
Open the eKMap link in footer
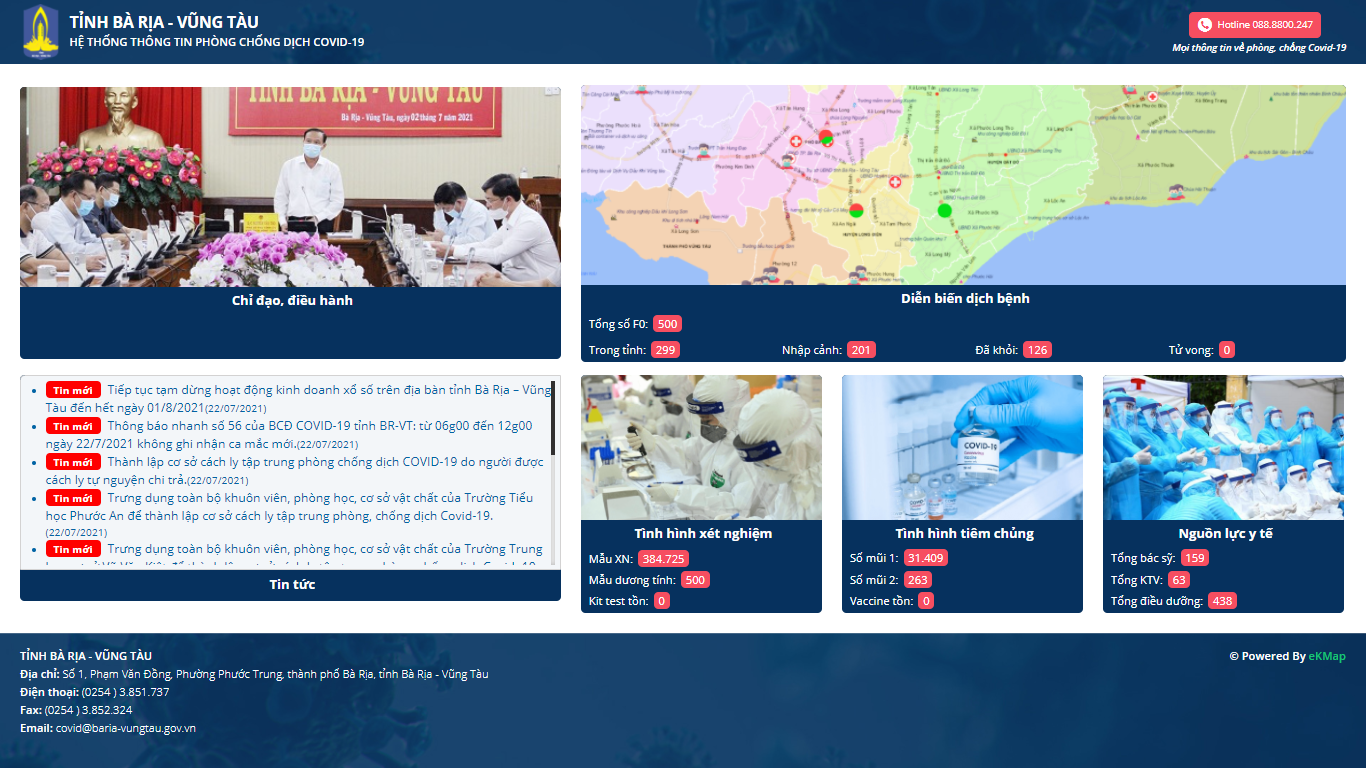tap(1327, 656)
